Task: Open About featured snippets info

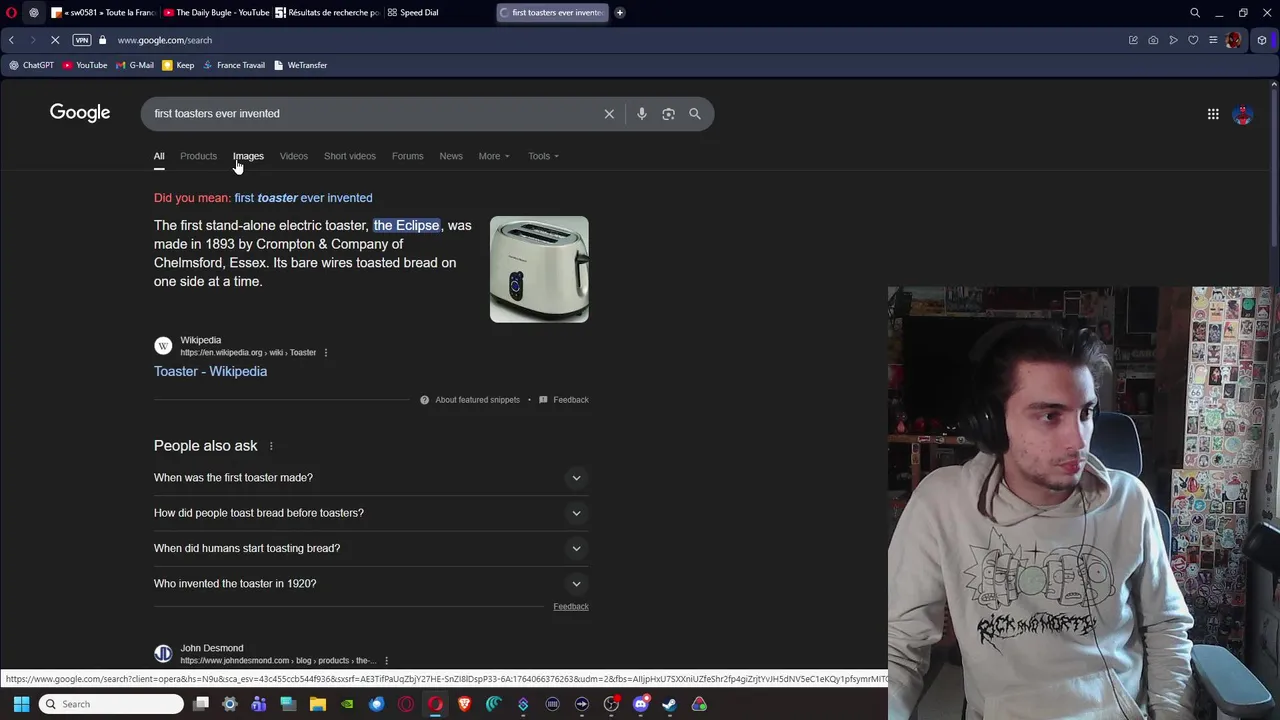Action: click(x=470, y=400)
